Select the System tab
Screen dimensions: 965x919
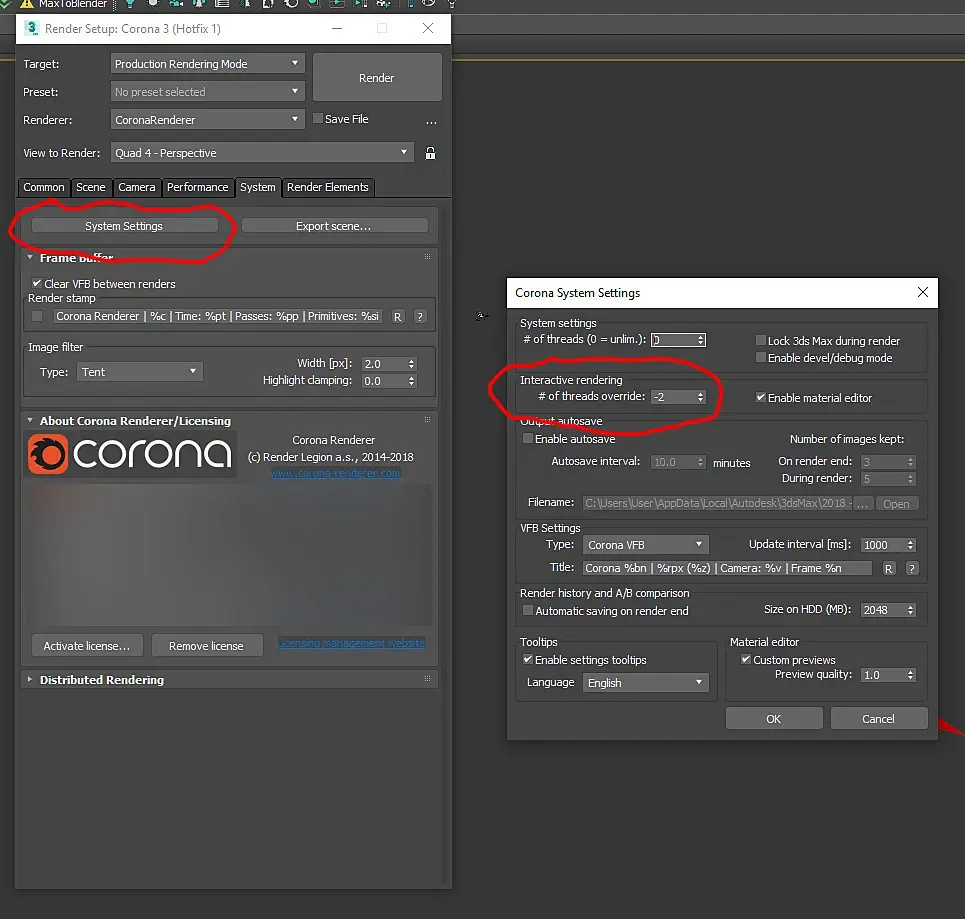pos(258,187)
